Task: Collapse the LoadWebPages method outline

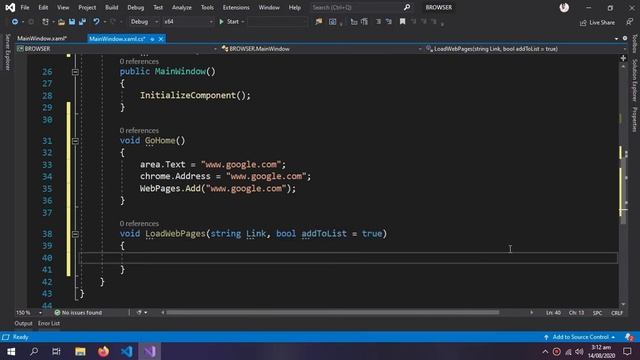Action: (75, 234)
